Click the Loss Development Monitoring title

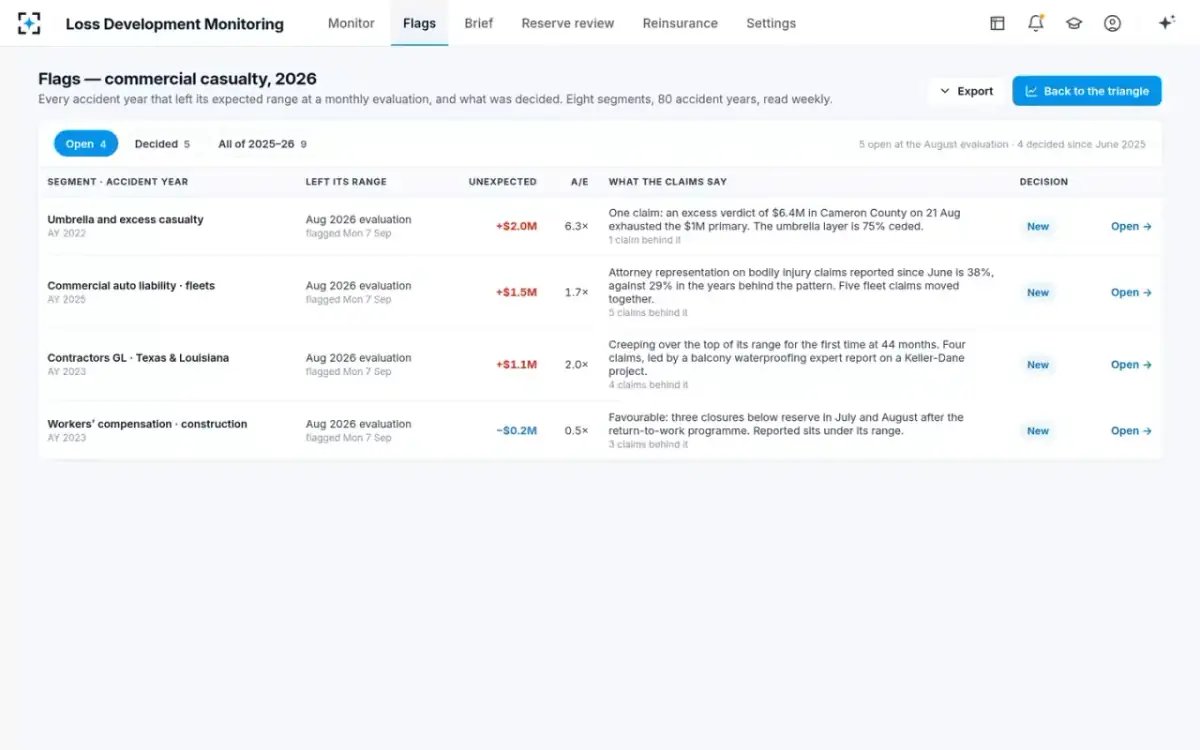(x=175, y=23)
